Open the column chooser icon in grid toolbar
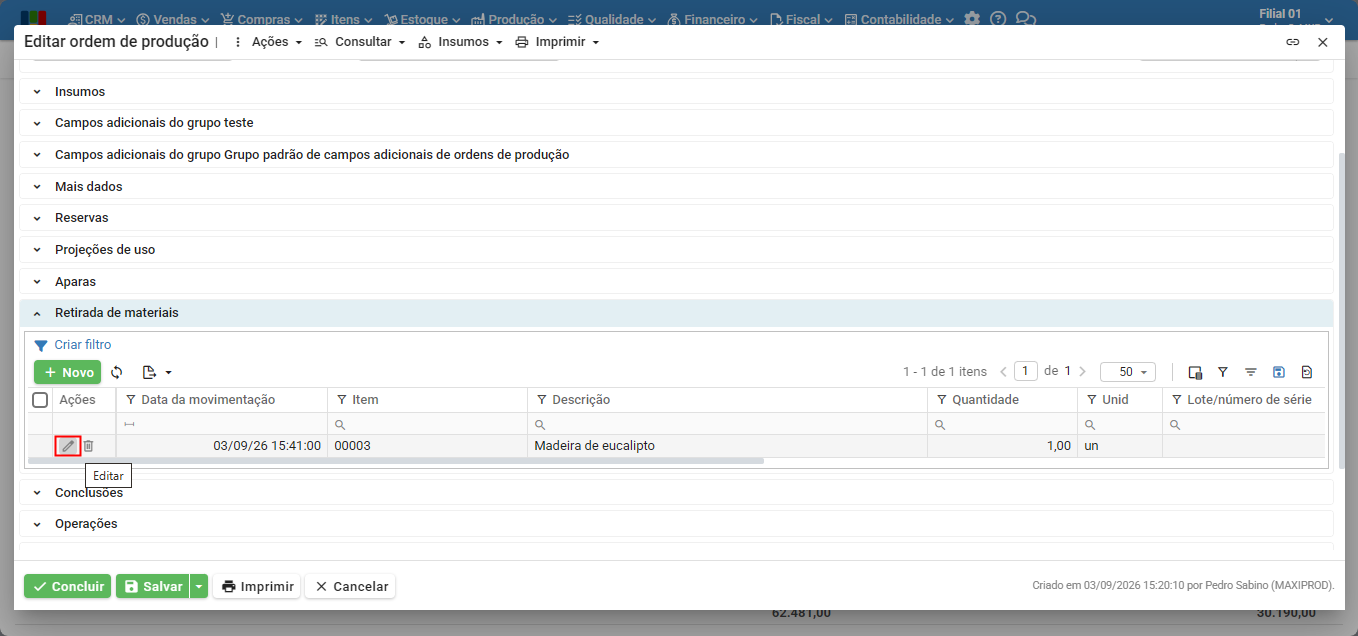This screenshot has height=636, width=1358. tap(1195, 372)
